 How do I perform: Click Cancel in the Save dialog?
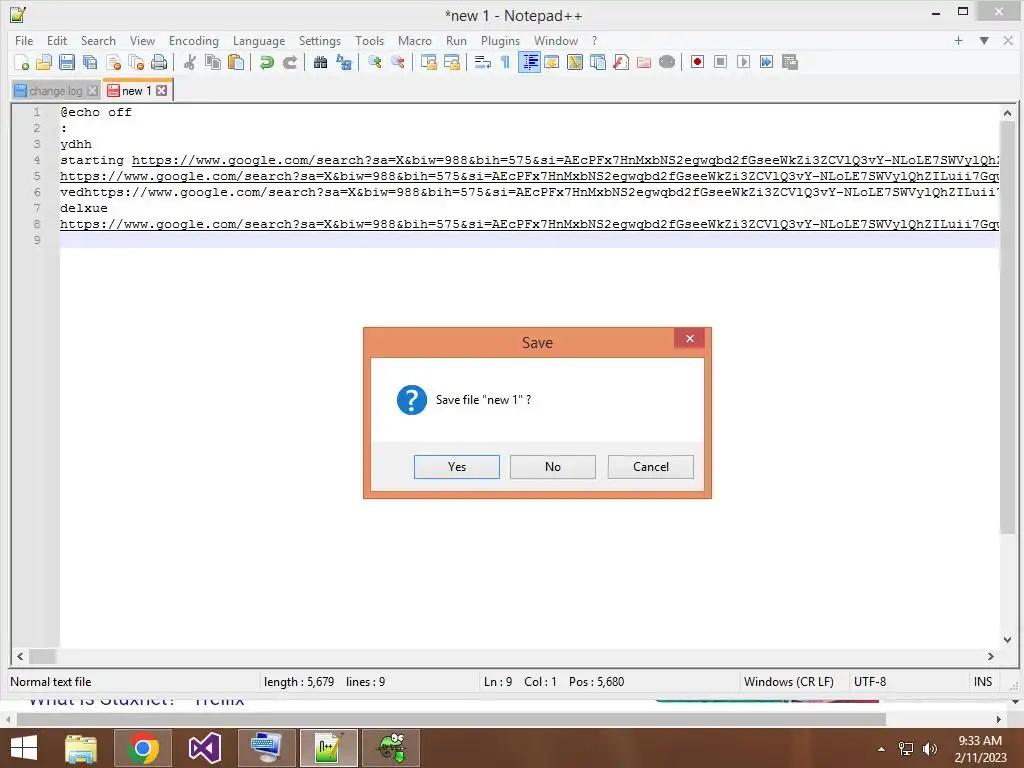click(650, 467)
